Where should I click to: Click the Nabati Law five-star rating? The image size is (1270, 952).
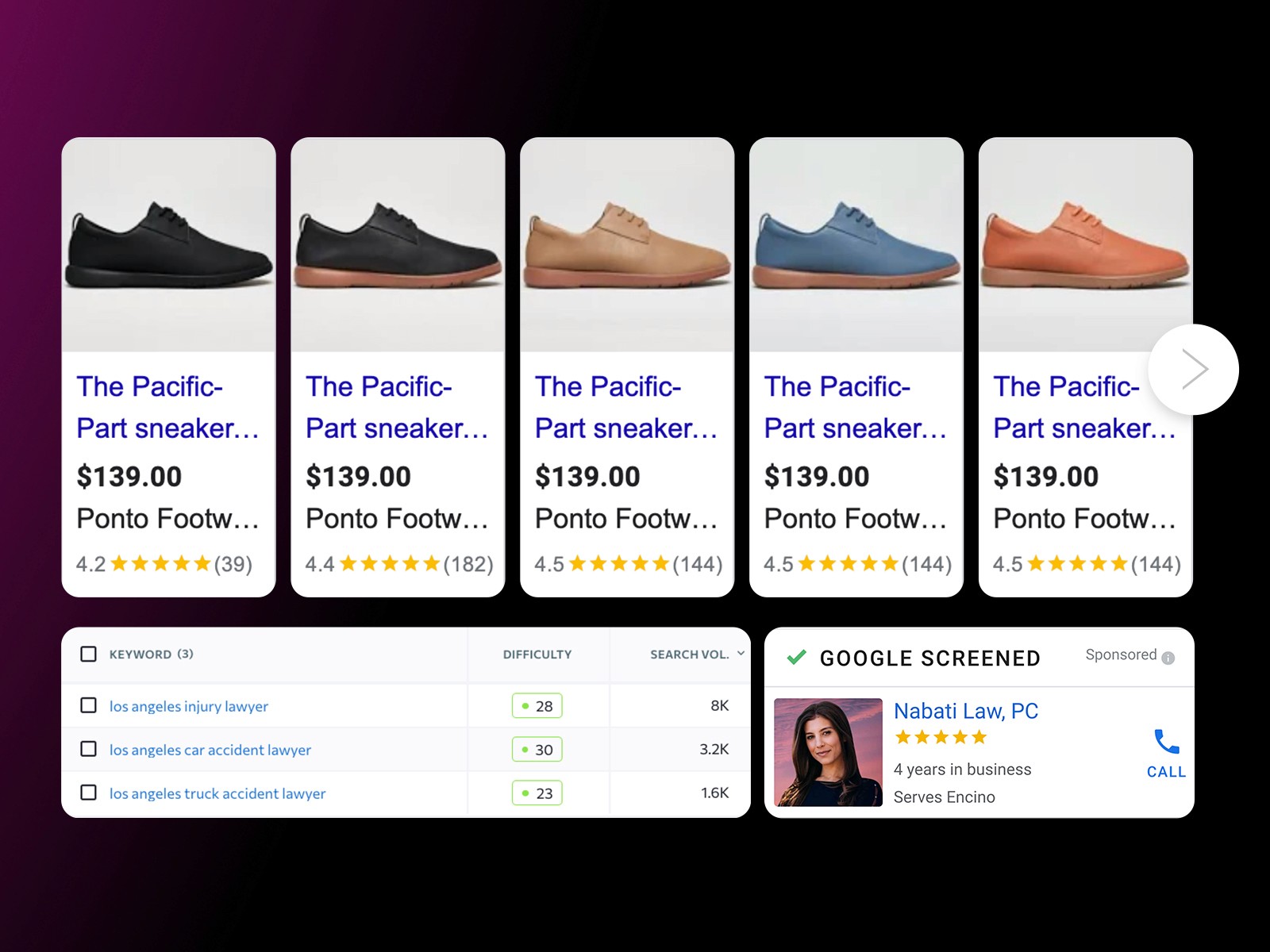[x=941, y=737]
